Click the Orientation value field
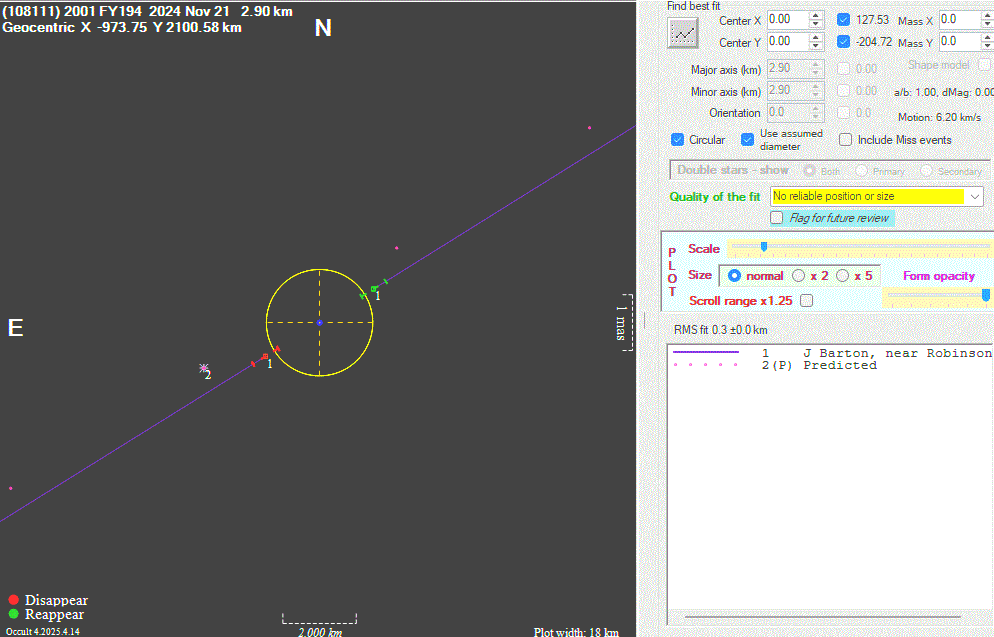994x637 pixels. click(787, 113)
